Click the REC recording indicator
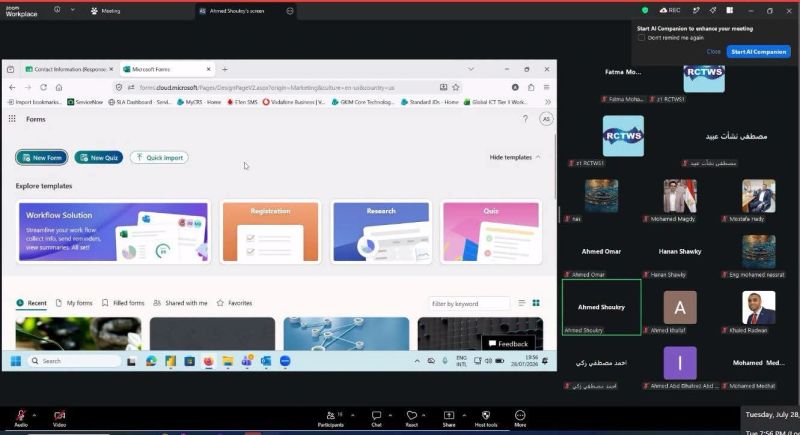This screenshot has width=800, height=435. pos(670,10)
